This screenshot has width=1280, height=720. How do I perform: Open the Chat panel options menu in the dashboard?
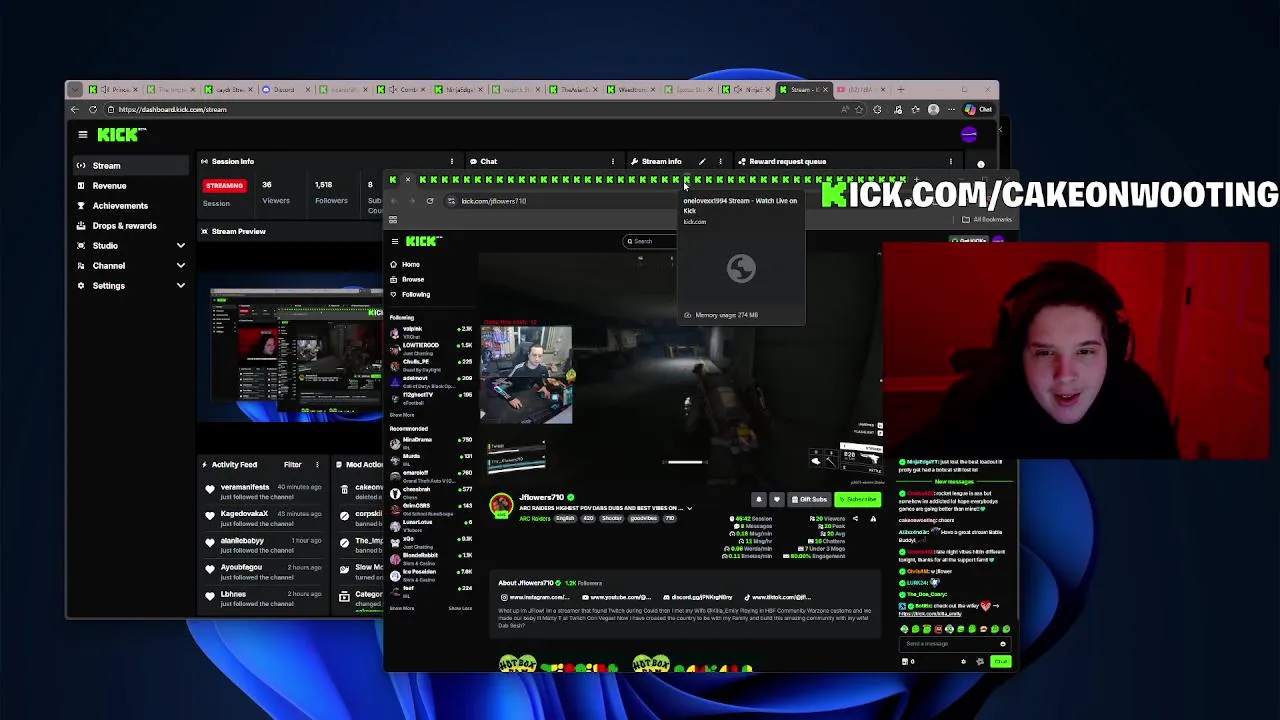pos(612,161)
